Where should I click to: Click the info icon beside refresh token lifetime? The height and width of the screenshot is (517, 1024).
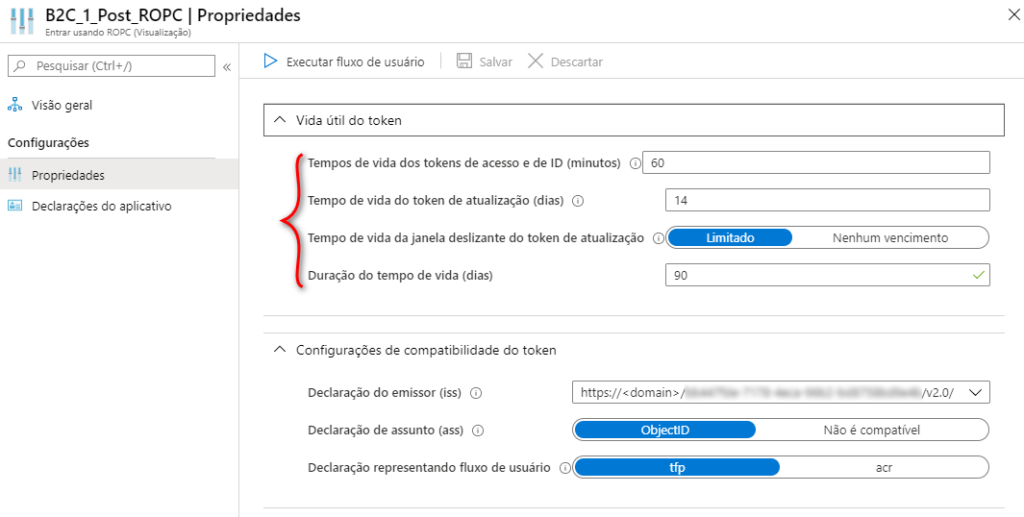[x=578, y=200]
